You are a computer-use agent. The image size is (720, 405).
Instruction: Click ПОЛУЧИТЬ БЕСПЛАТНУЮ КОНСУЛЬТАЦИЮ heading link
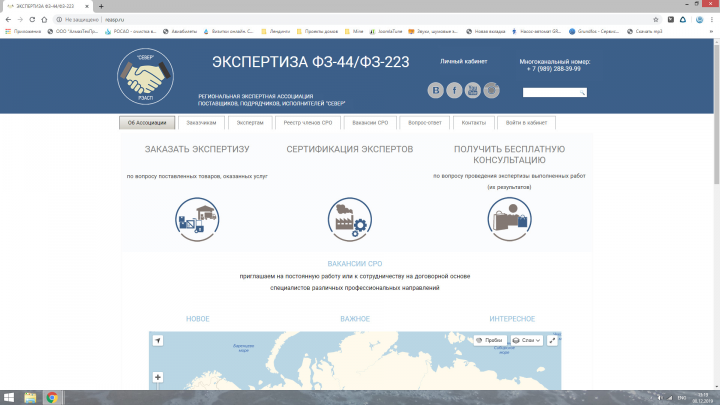(509, 154)
